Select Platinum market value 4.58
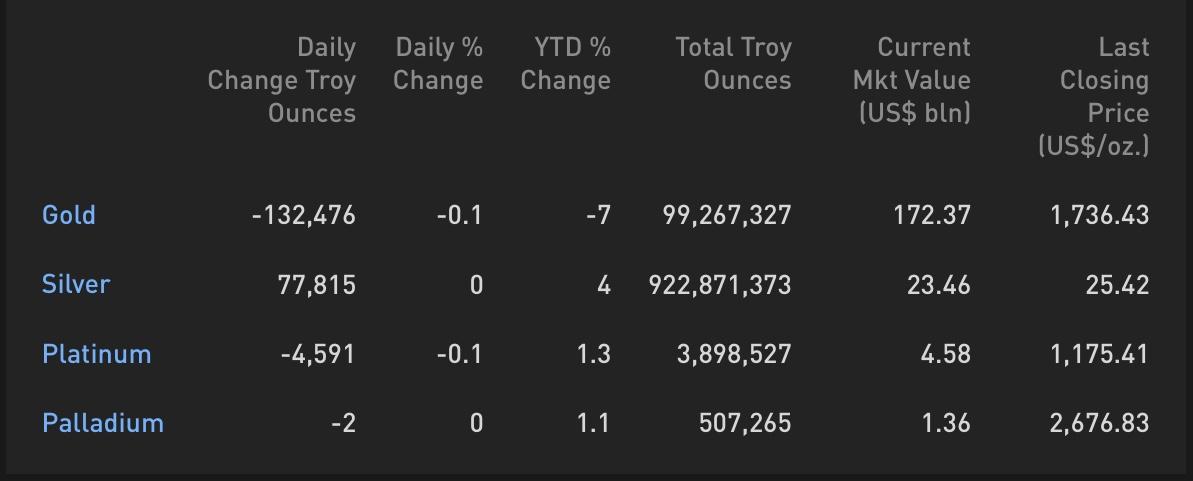The height and width of the screenshot is (481, 1193). 946,354
